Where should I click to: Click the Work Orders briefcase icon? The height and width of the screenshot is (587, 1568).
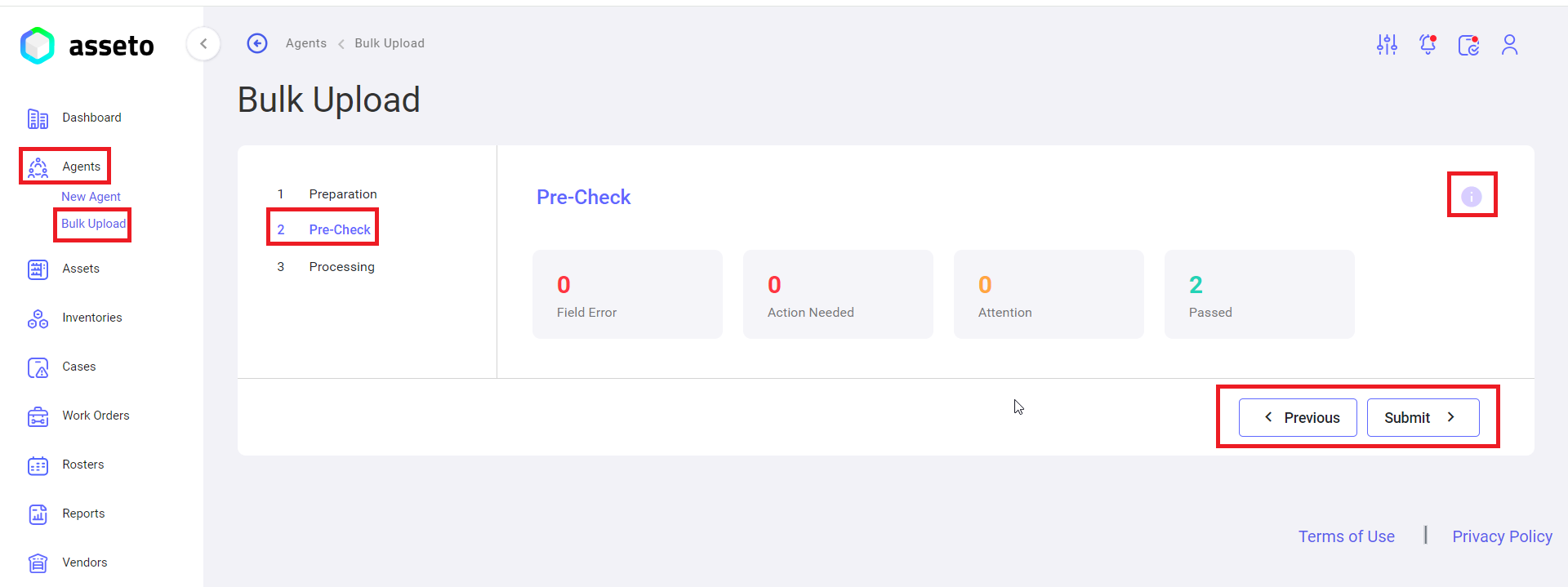pyautogui.click(x=38, y=416)
